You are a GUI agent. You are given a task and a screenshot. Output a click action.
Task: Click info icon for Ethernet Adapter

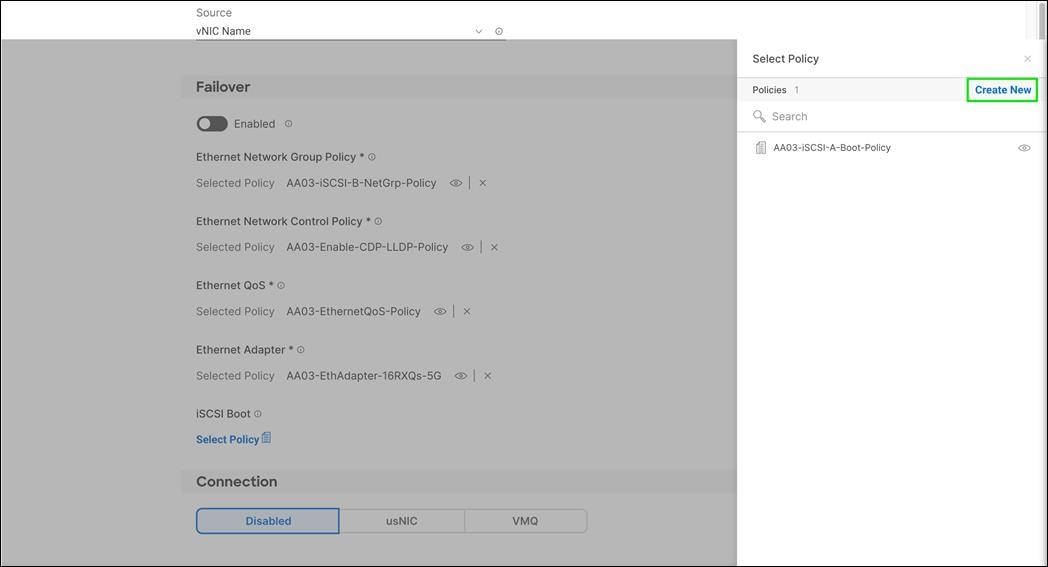[x=301, y=350]
